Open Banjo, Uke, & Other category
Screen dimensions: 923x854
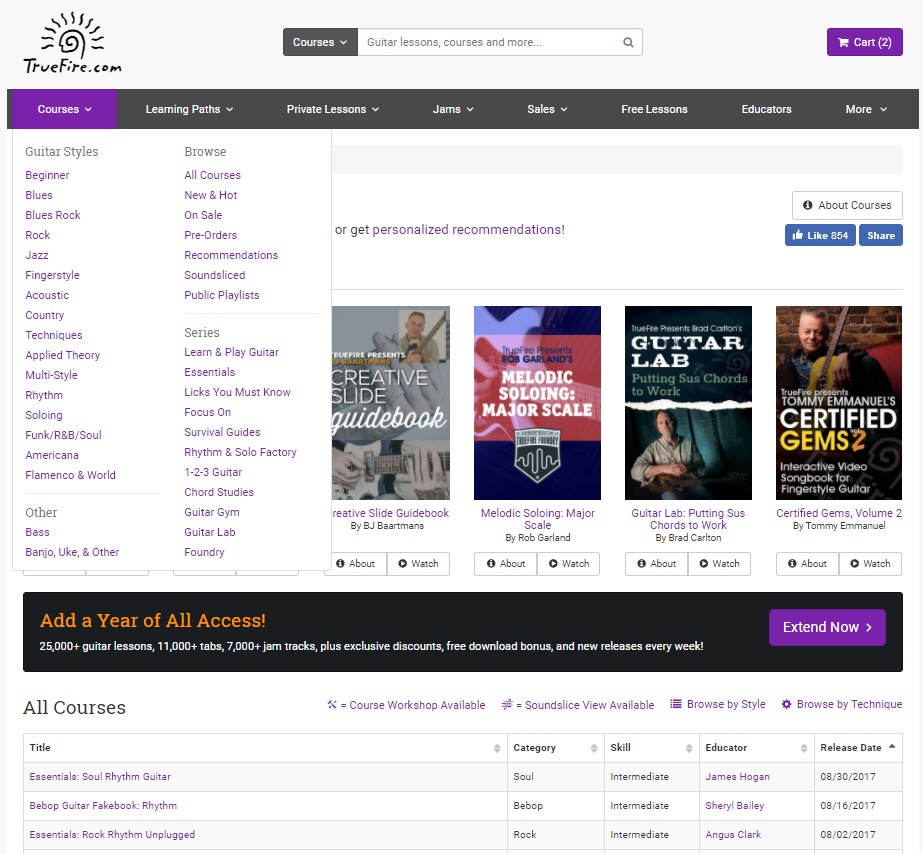72,552
